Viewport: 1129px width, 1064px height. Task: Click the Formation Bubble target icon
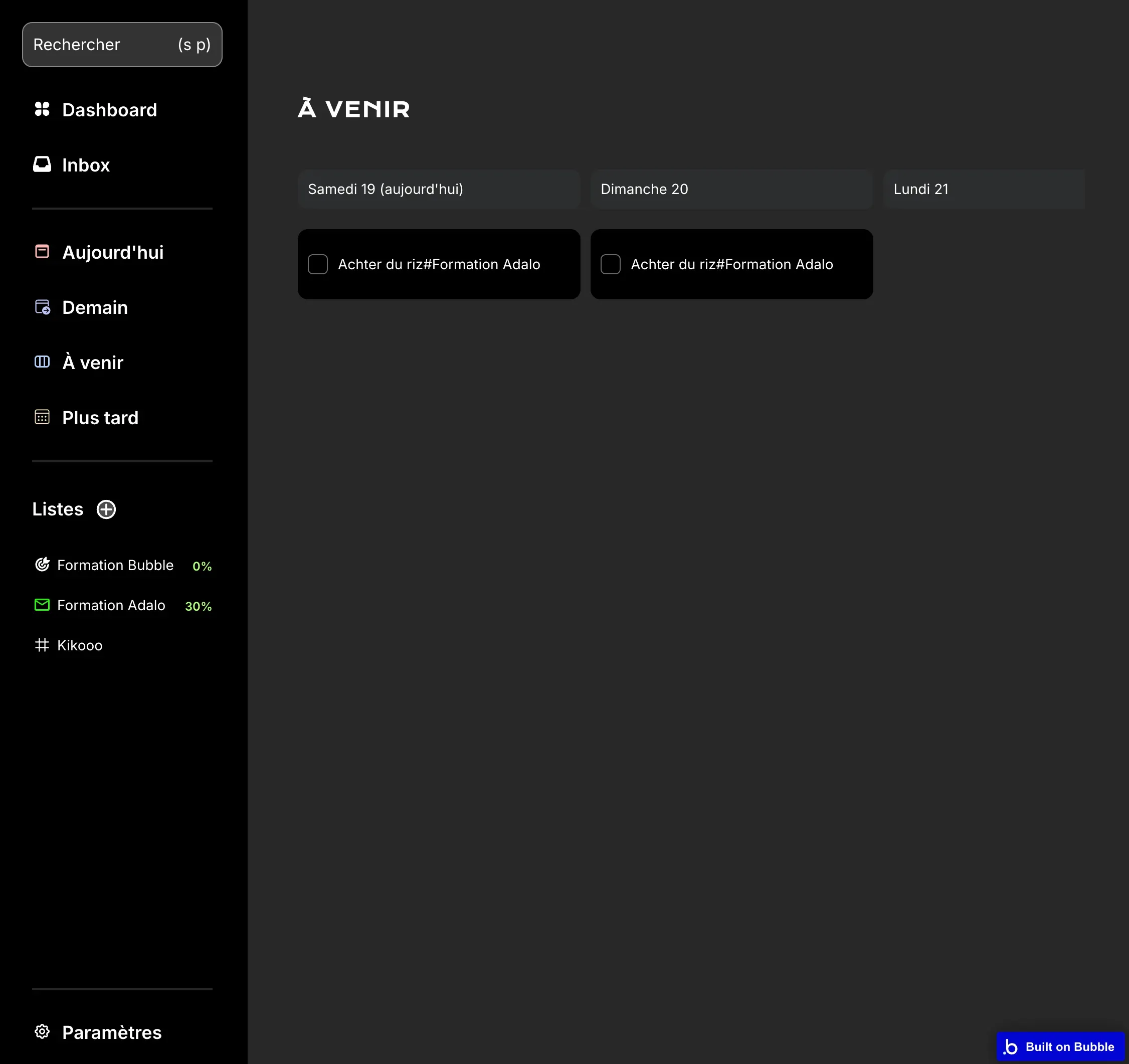click(x=42, y=565)
